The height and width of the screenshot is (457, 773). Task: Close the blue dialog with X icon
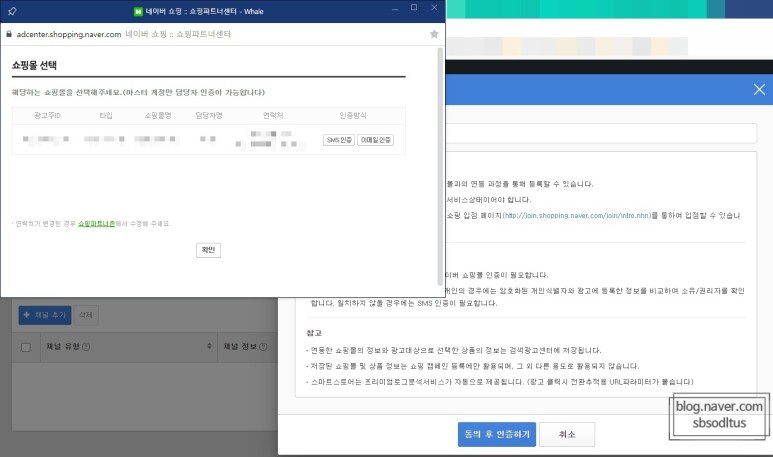click(759, 89)
